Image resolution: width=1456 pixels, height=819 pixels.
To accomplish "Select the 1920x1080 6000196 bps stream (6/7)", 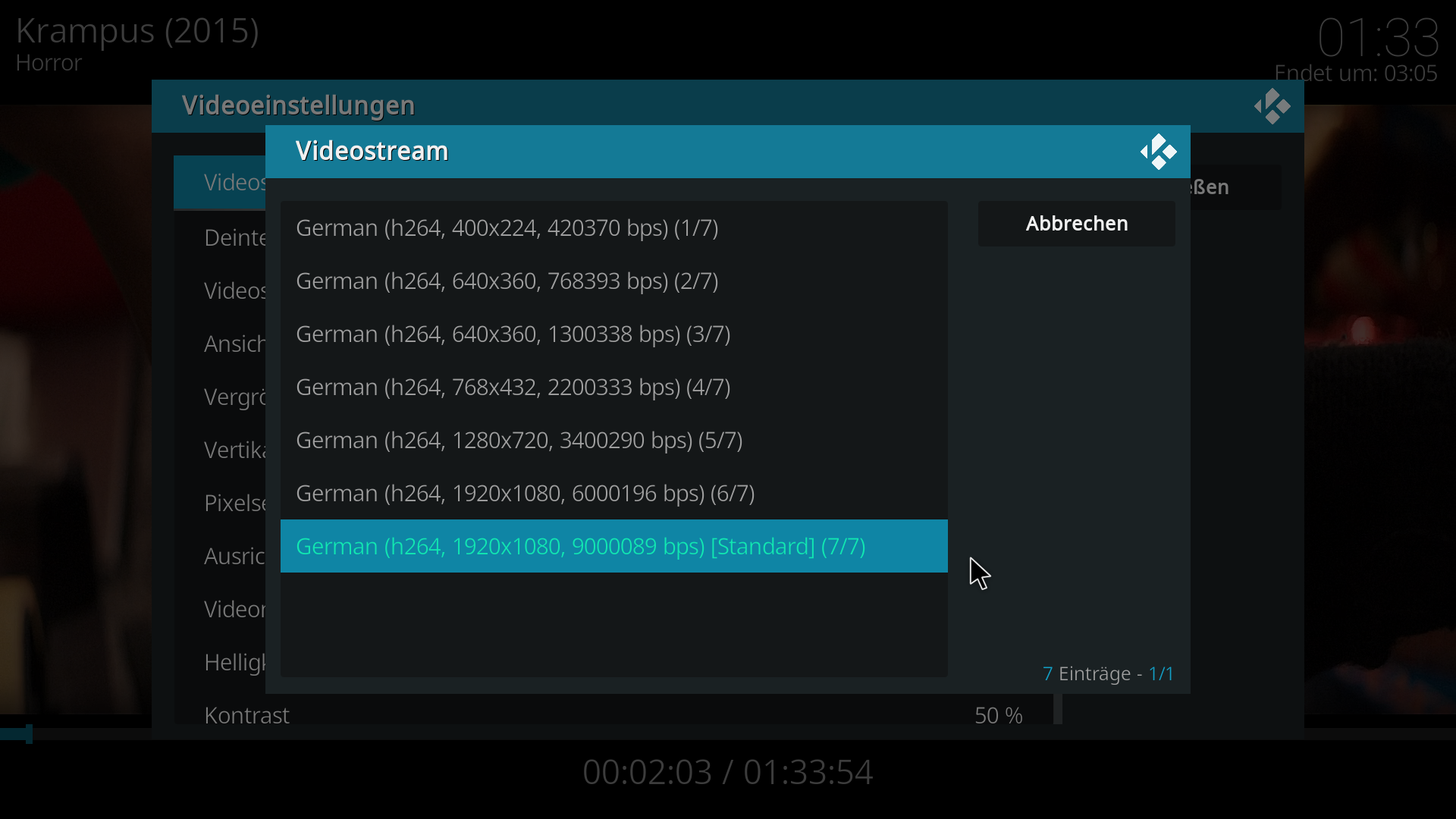I will click(x=614, y=493).
